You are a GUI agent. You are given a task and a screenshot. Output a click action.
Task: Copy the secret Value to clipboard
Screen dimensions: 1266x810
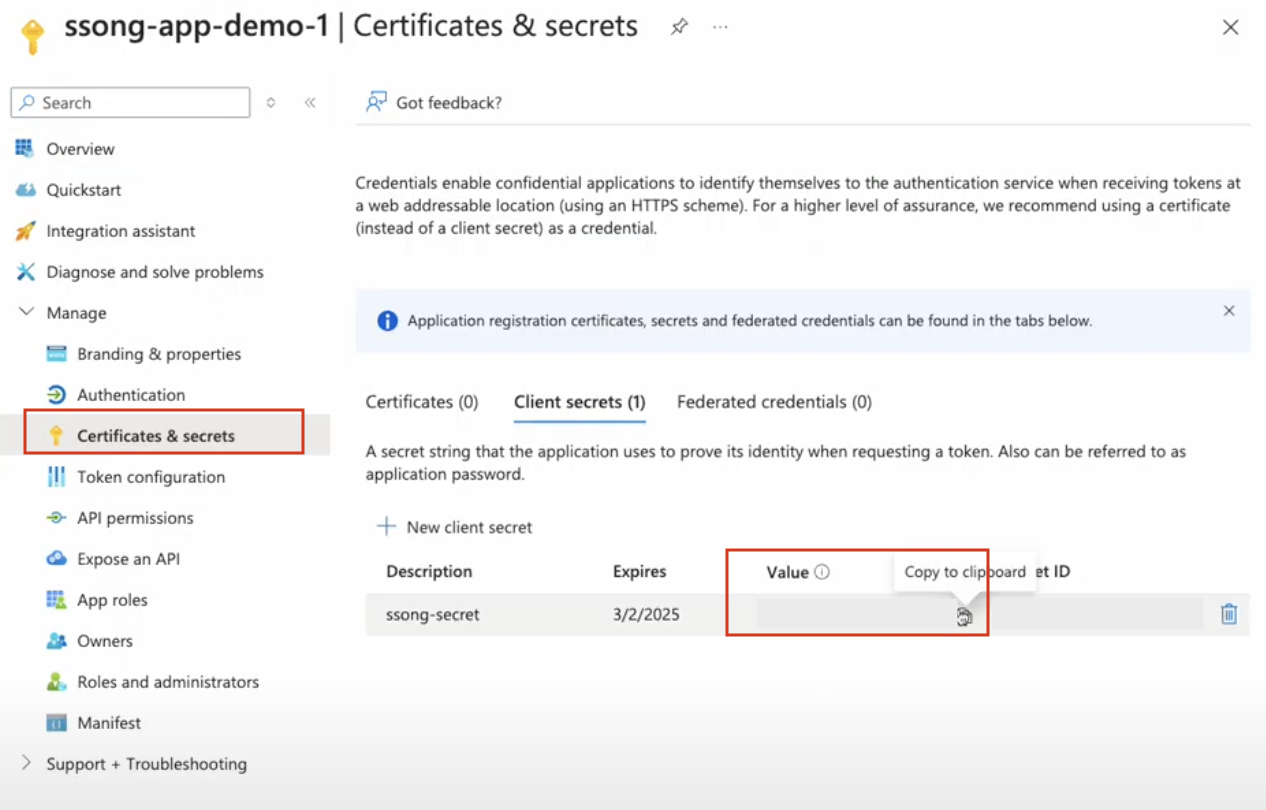click(x=962, y=615)
